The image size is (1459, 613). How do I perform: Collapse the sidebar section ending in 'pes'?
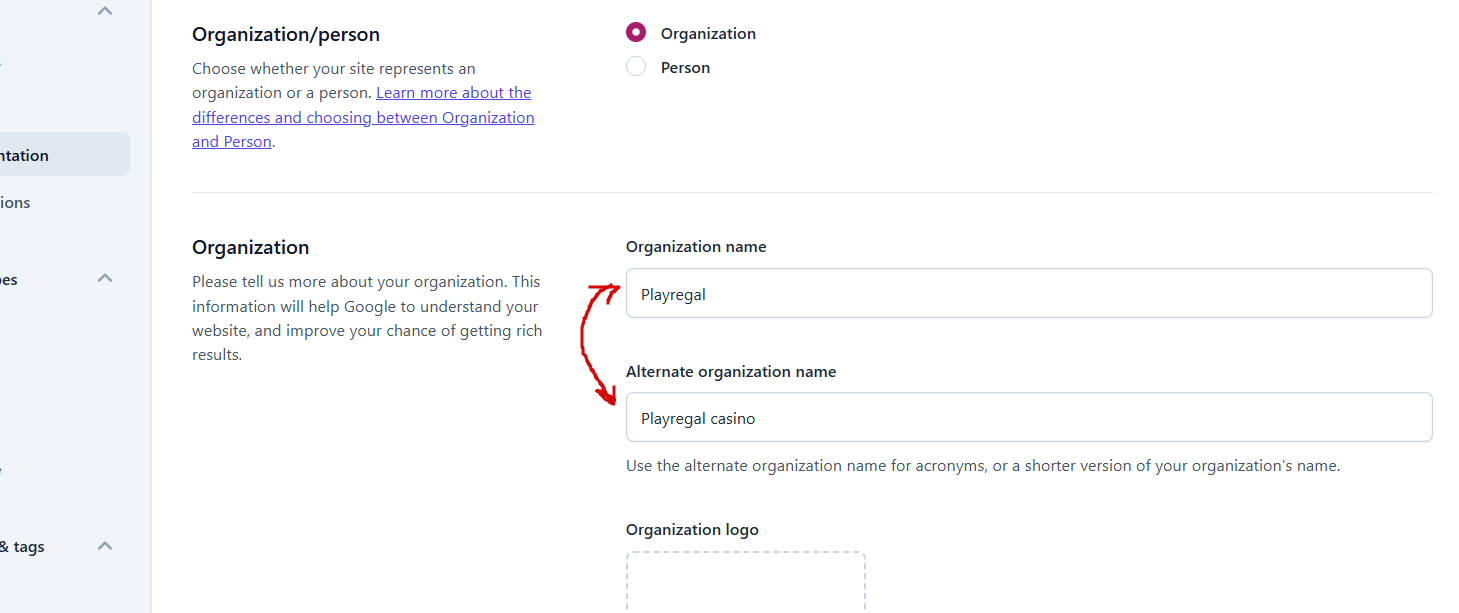point(105,278)
